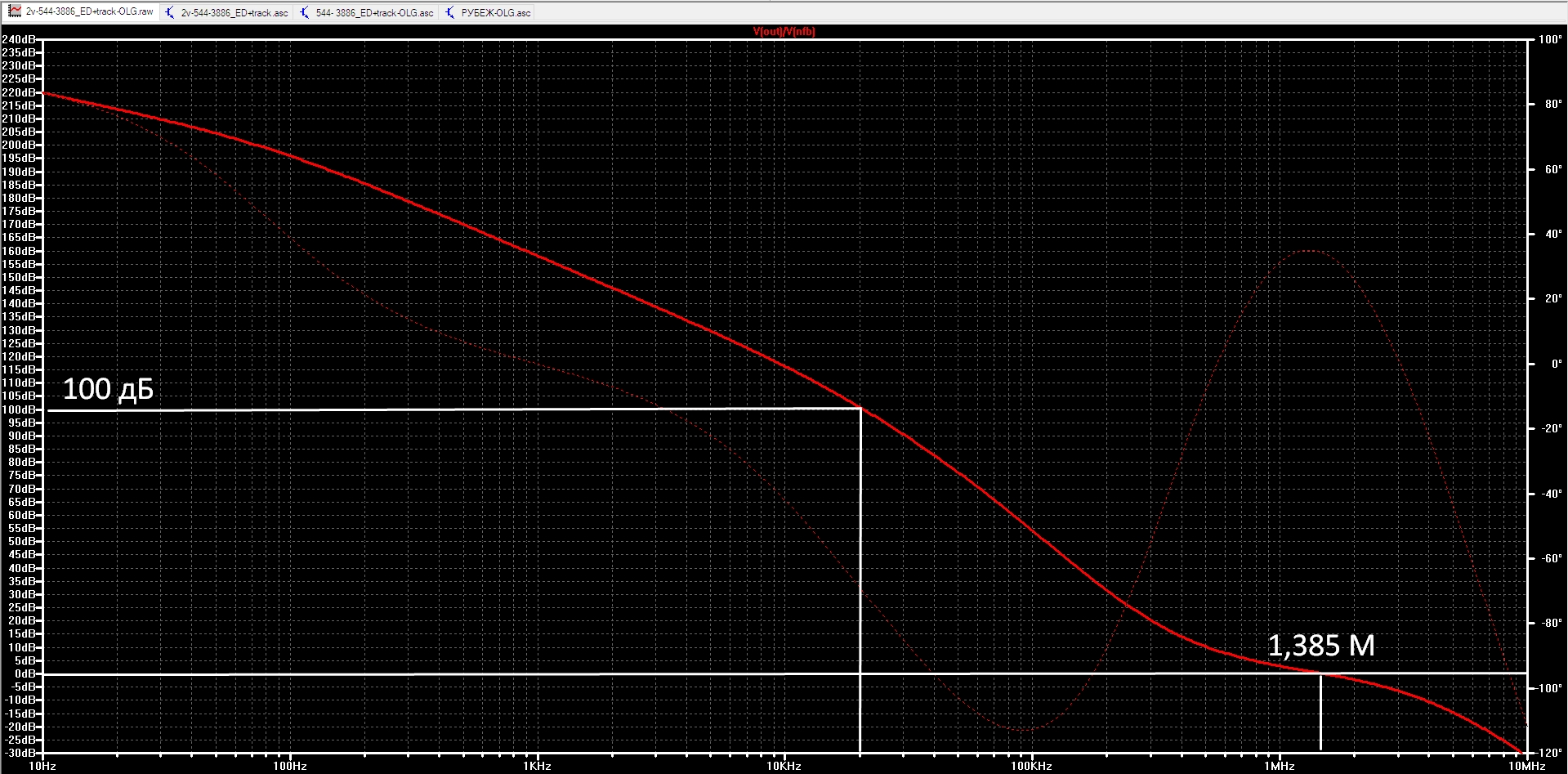Image resolution: width=1568 pixels, height=774 pixels.
Task: Click the 180dB gain axis label
Action: tap(19, 198)
